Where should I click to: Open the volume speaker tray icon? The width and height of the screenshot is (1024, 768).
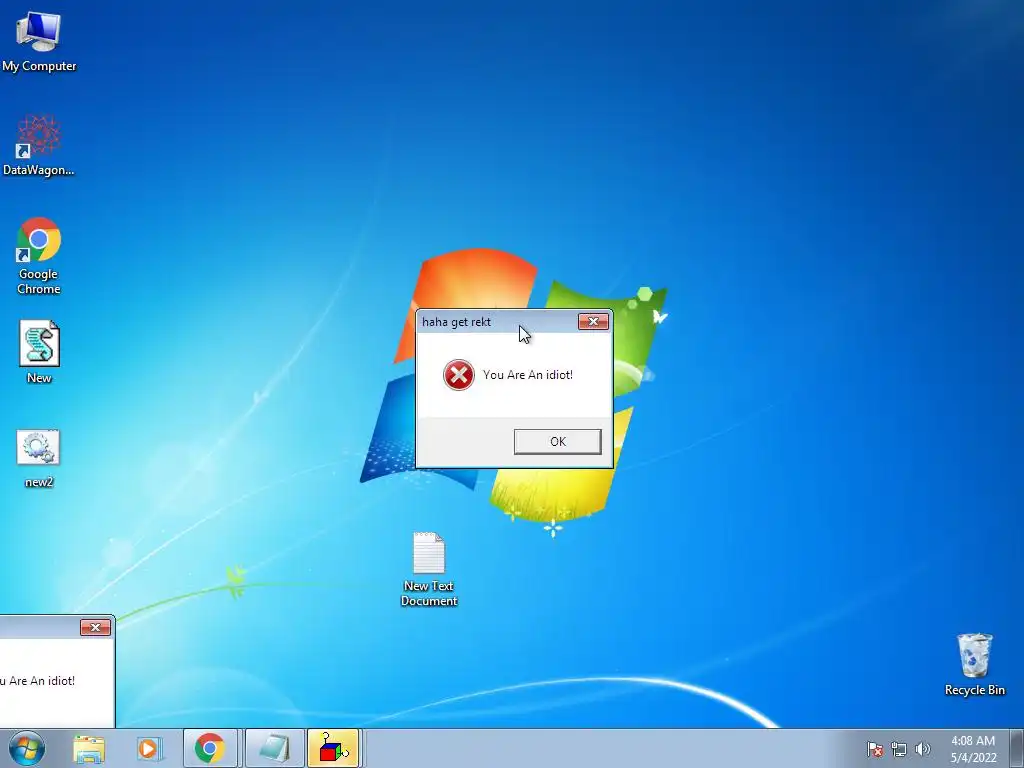point(923,749)
